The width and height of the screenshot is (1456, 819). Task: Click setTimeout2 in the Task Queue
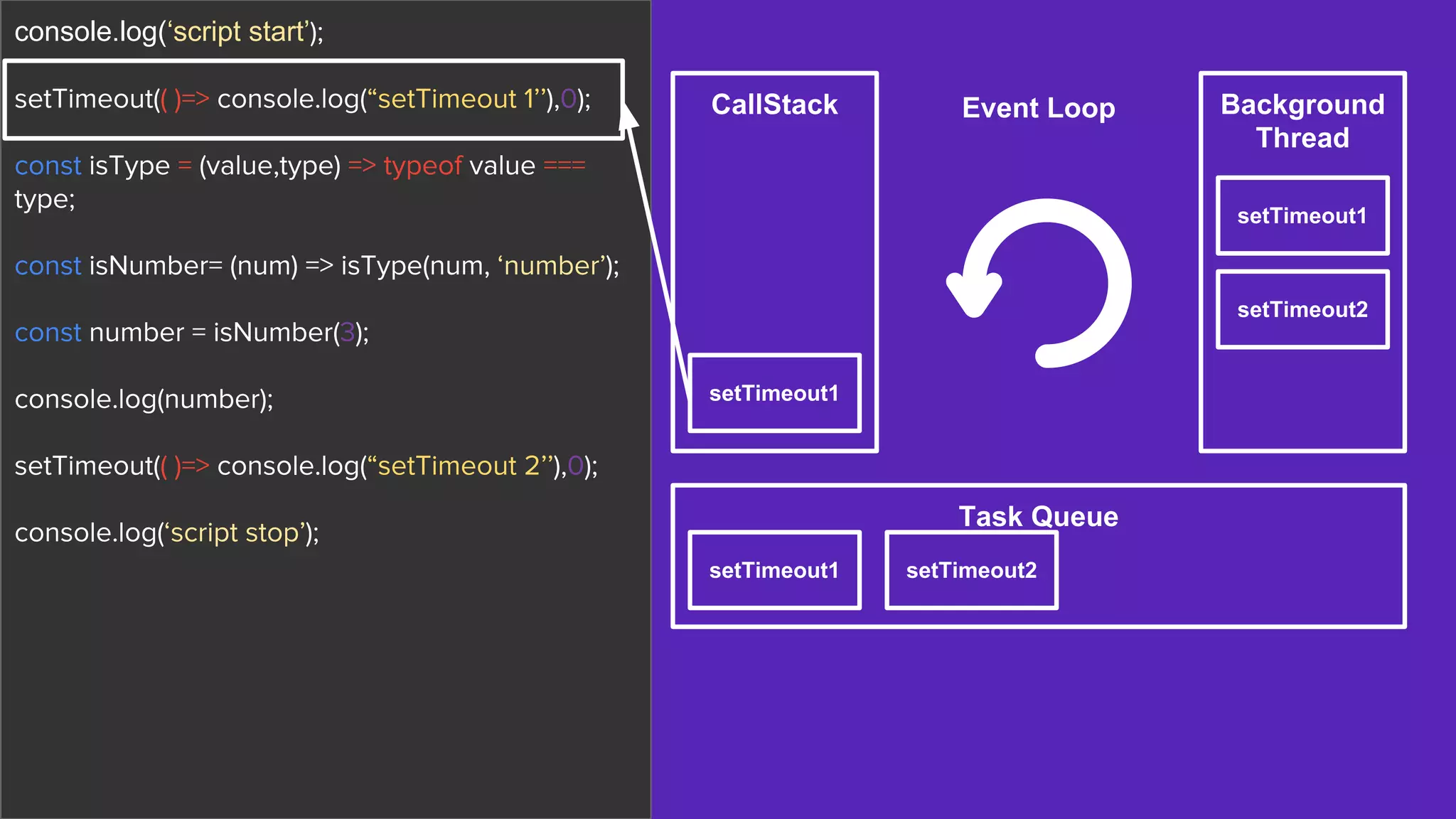coord(971,570)
